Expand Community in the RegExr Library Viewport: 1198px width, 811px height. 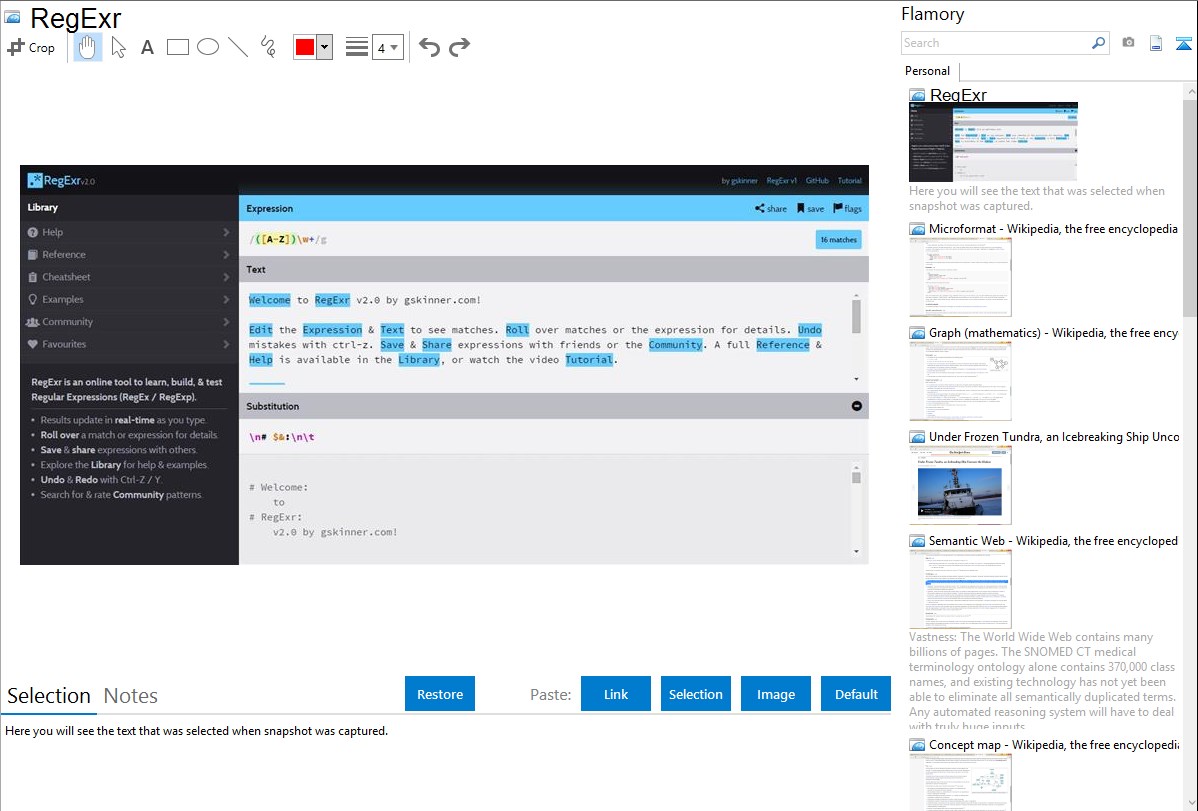pos(128,322)
